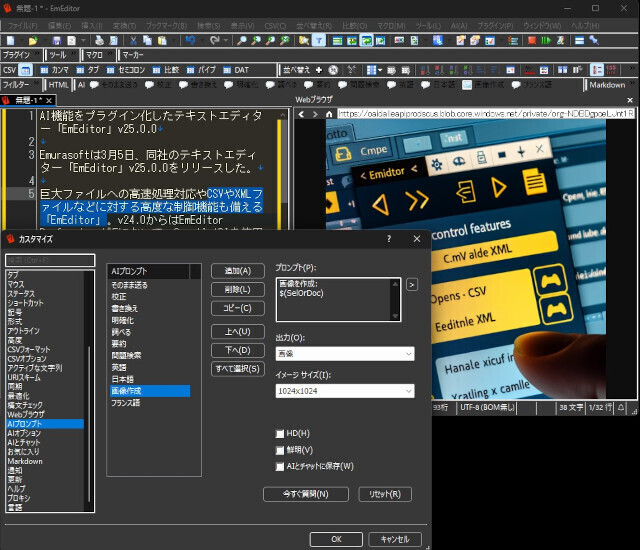
Task: Expand the マクロ toolbar overflow chevron
Action: [110, 53]
